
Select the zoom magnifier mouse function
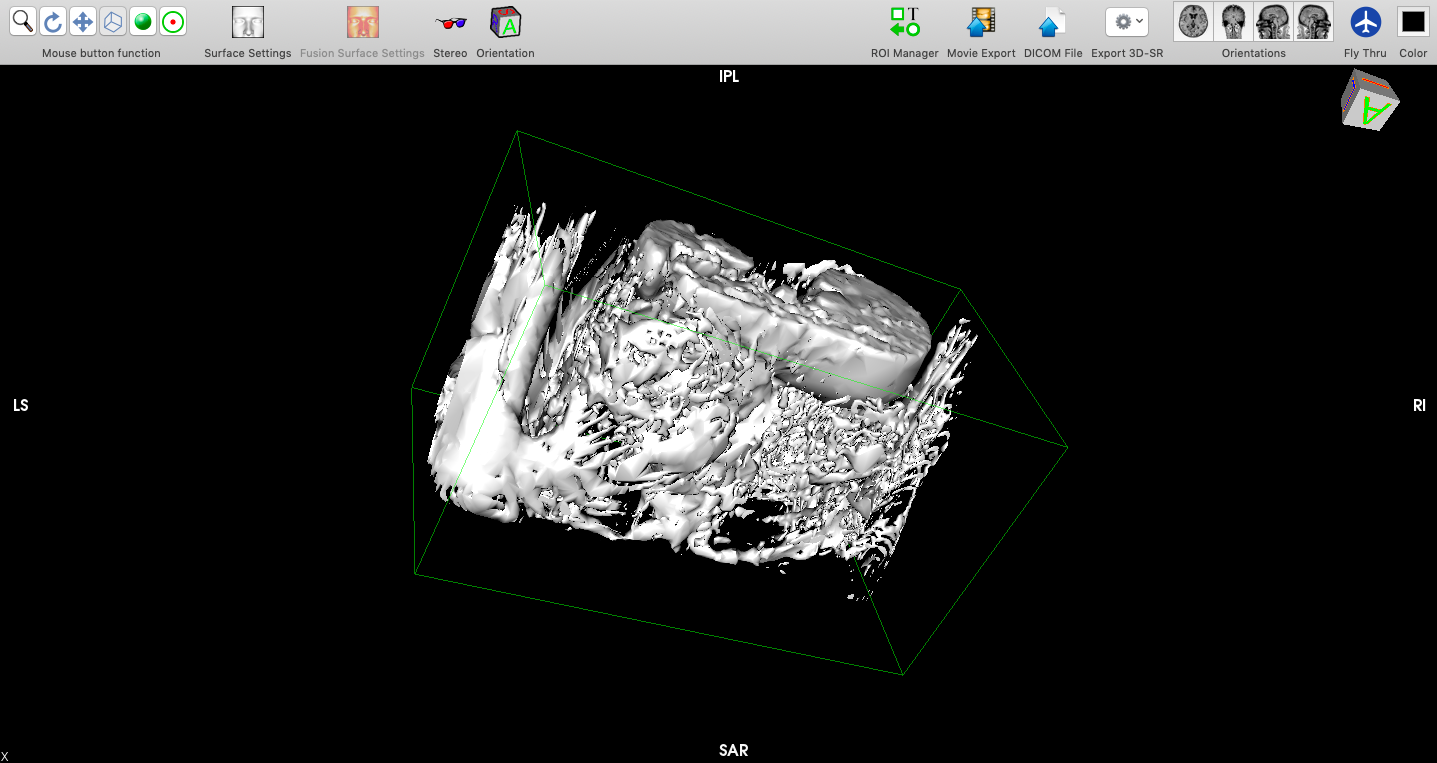(x=23, y=21)
